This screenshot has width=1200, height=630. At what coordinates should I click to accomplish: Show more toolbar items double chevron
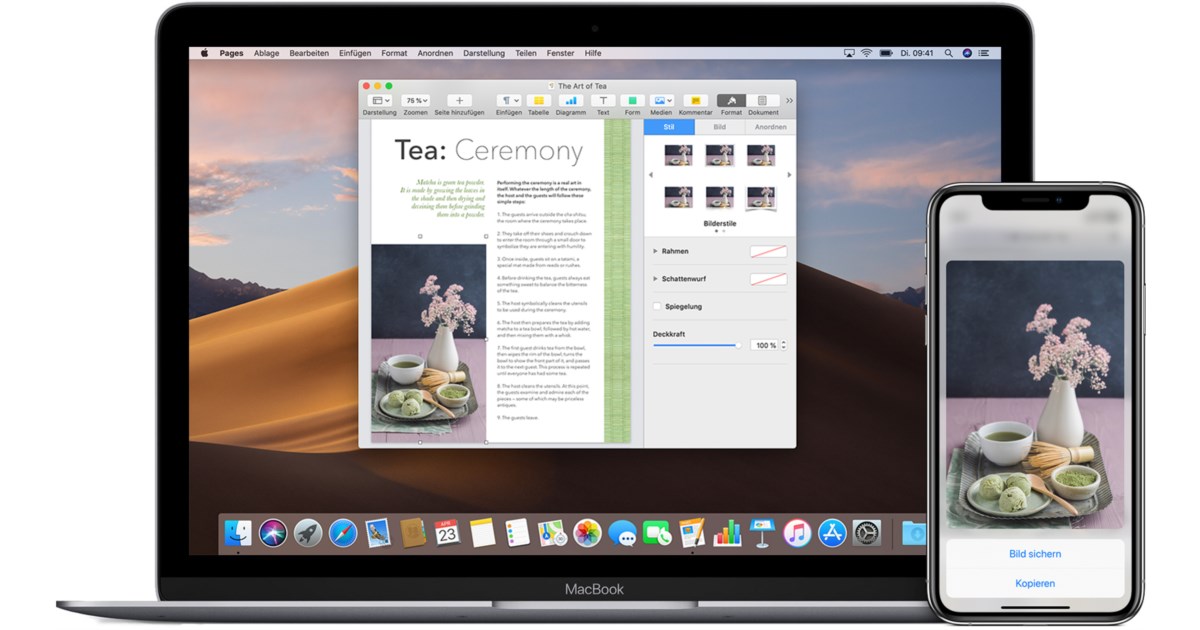click(789, 101)
